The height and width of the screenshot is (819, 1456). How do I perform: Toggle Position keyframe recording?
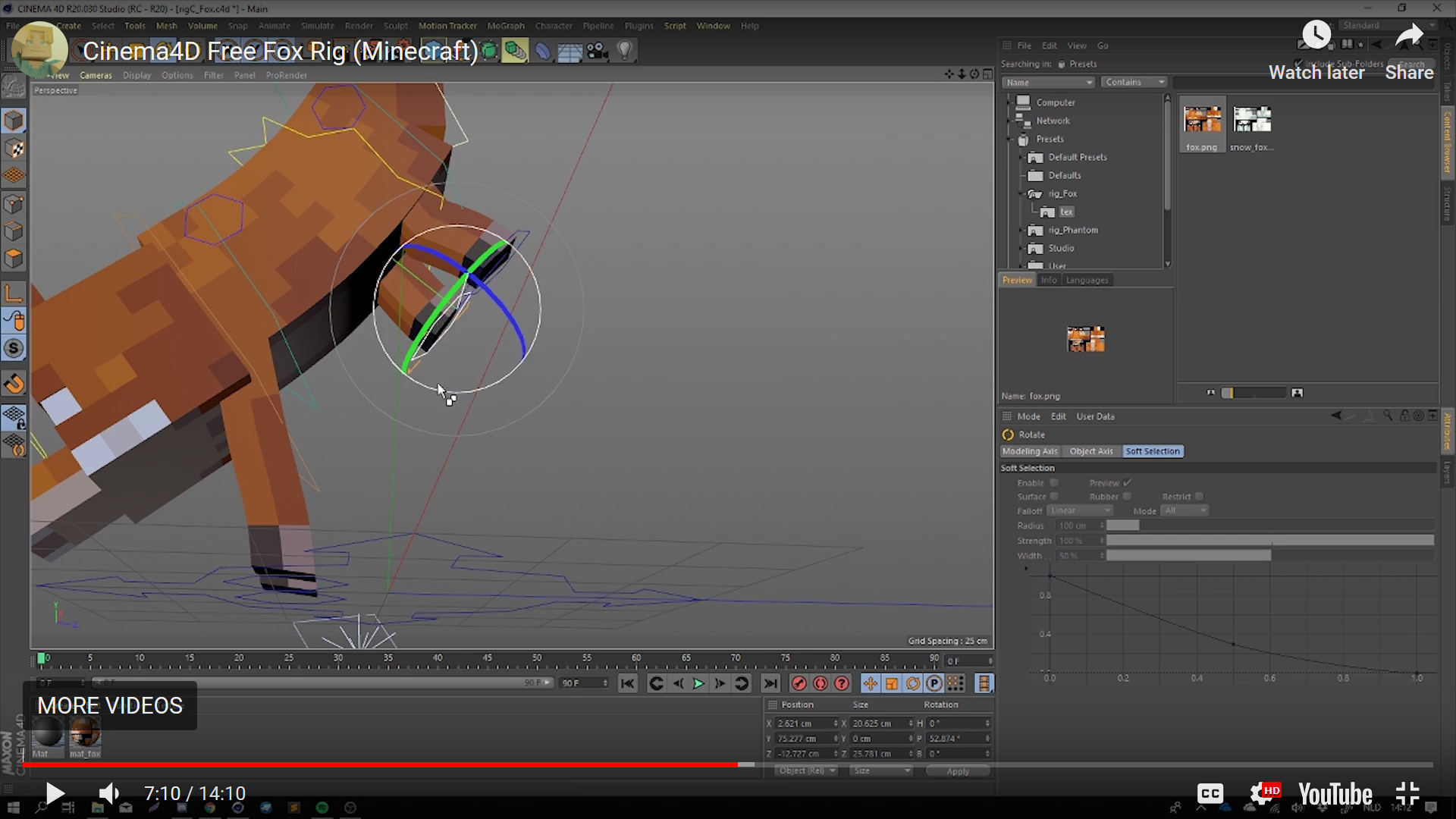870,683
